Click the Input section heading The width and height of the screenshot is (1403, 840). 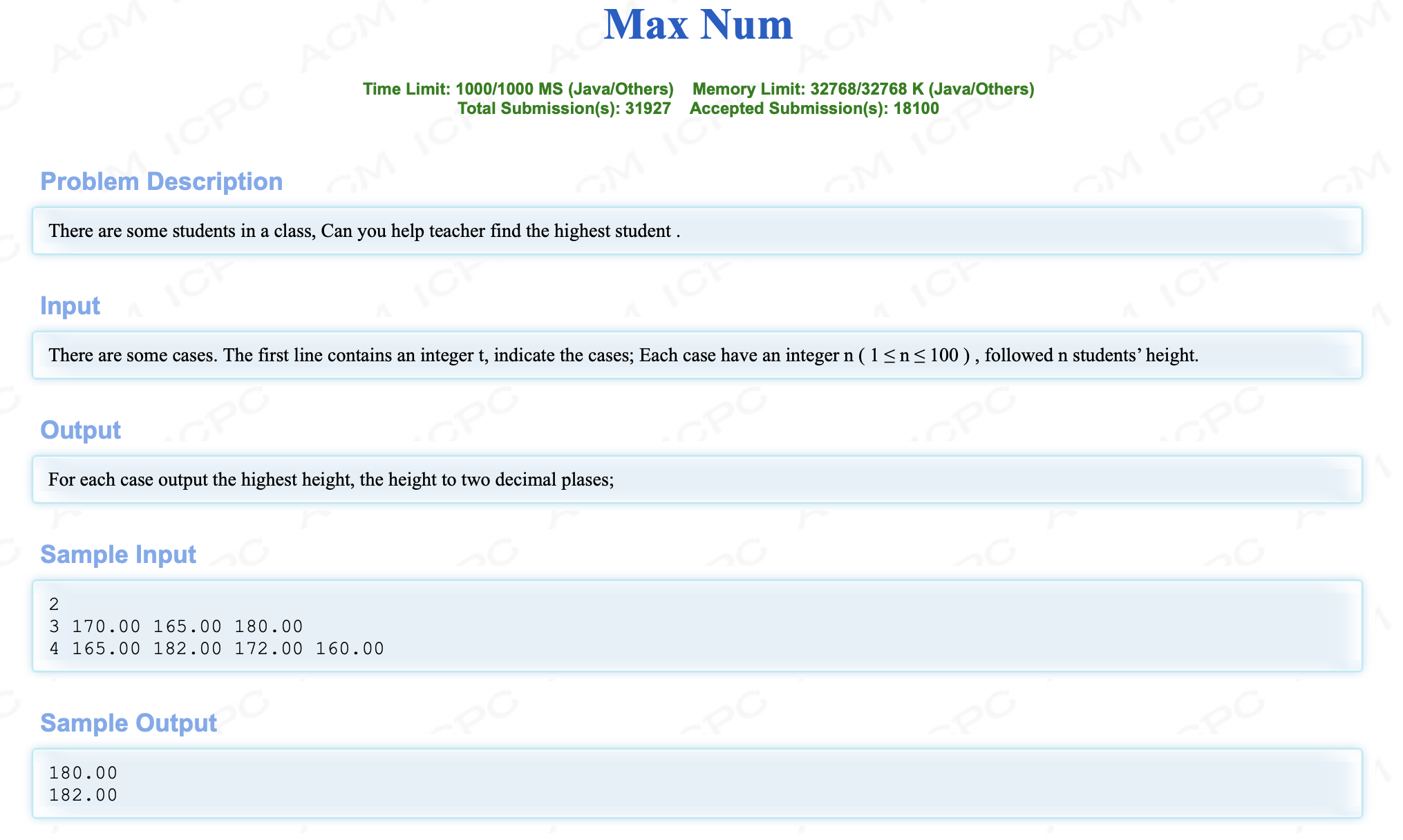coord(70,306)
